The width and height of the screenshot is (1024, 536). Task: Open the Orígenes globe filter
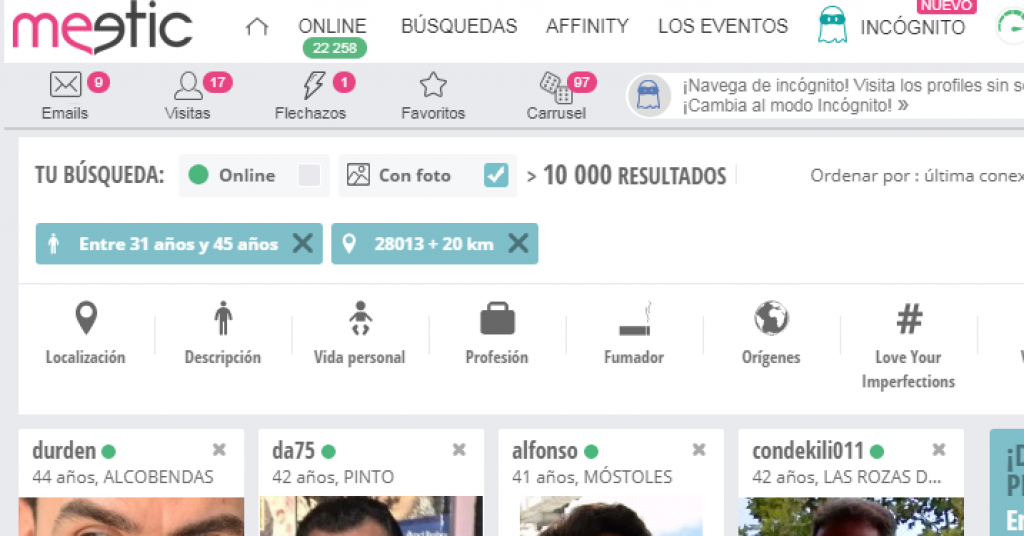[771, 334]
